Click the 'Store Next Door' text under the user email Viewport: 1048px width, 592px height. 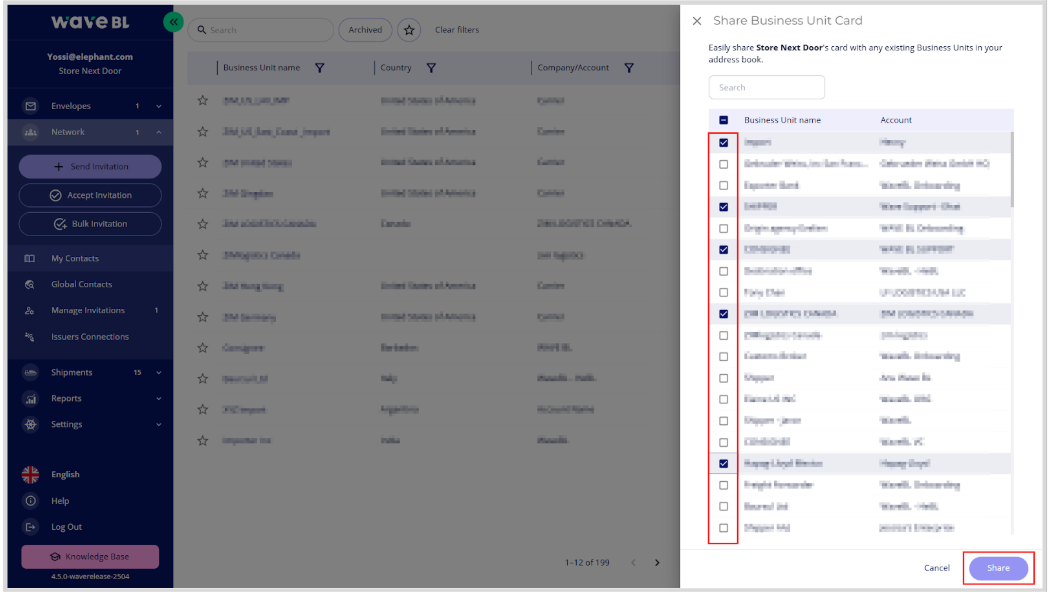(x=90, y=71)
